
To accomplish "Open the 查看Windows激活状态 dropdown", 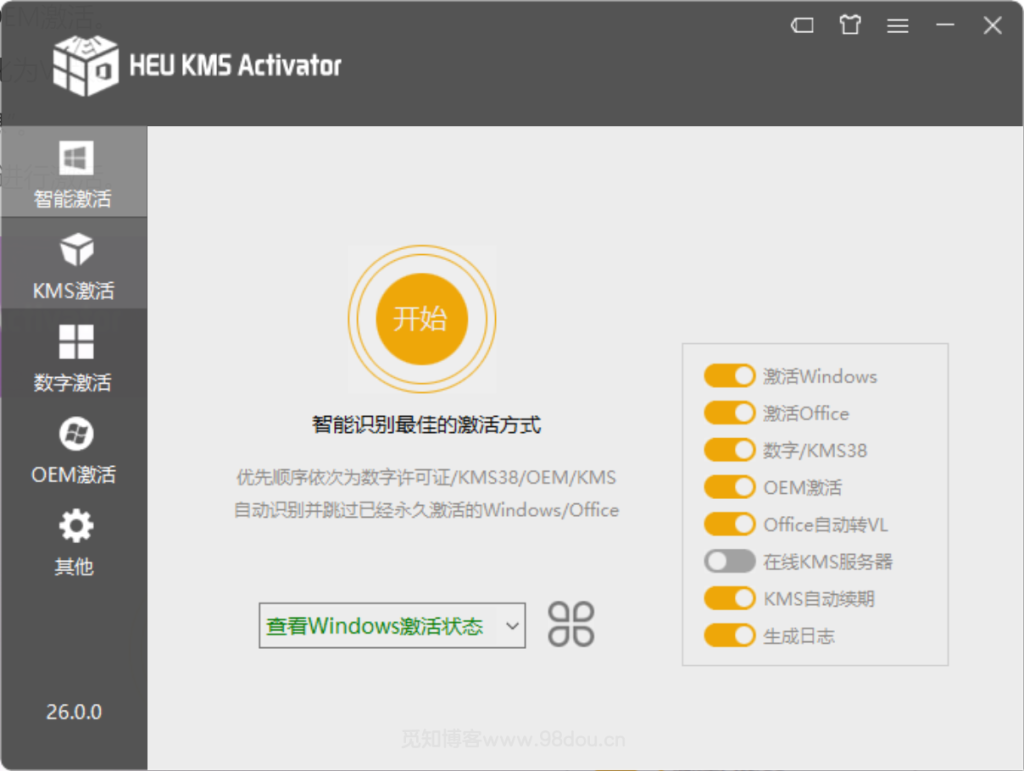I will [390, 624].
